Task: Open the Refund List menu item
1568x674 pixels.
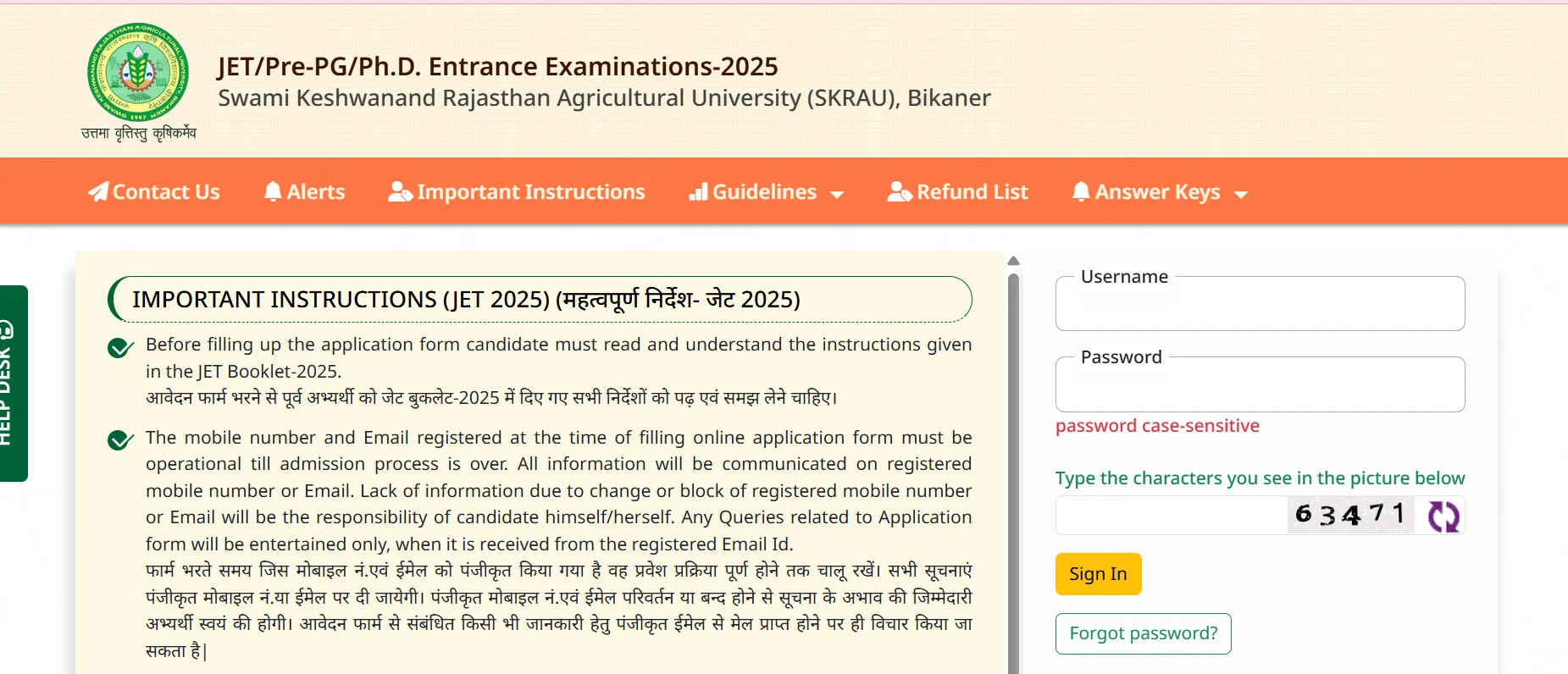Action: click(972, 192)
